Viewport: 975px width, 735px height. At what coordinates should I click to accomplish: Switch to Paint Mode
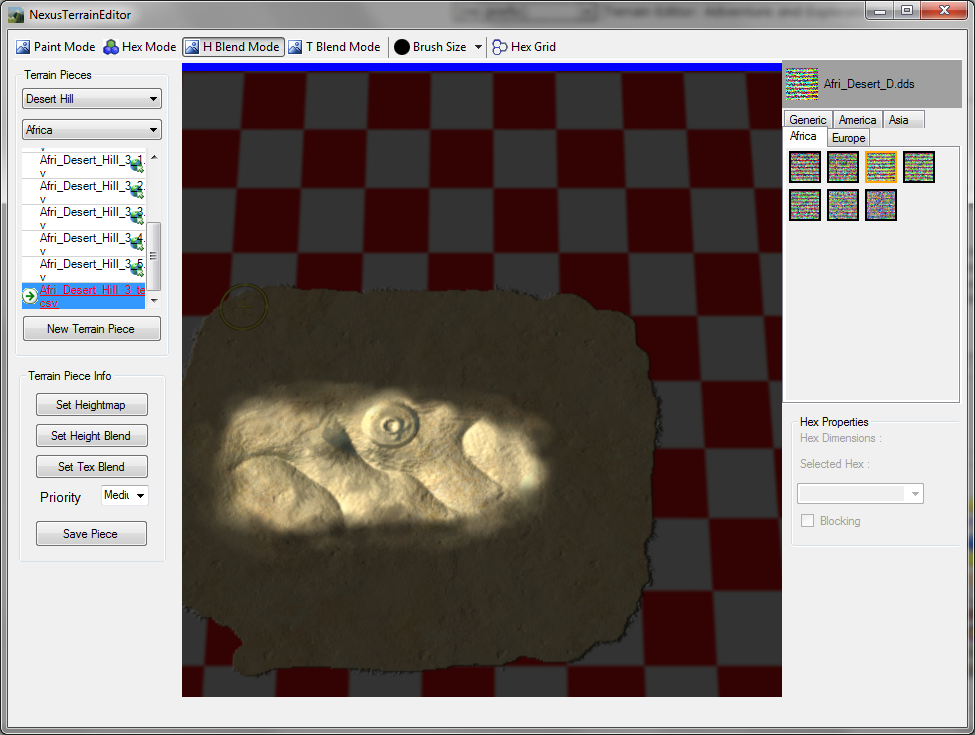55,47
